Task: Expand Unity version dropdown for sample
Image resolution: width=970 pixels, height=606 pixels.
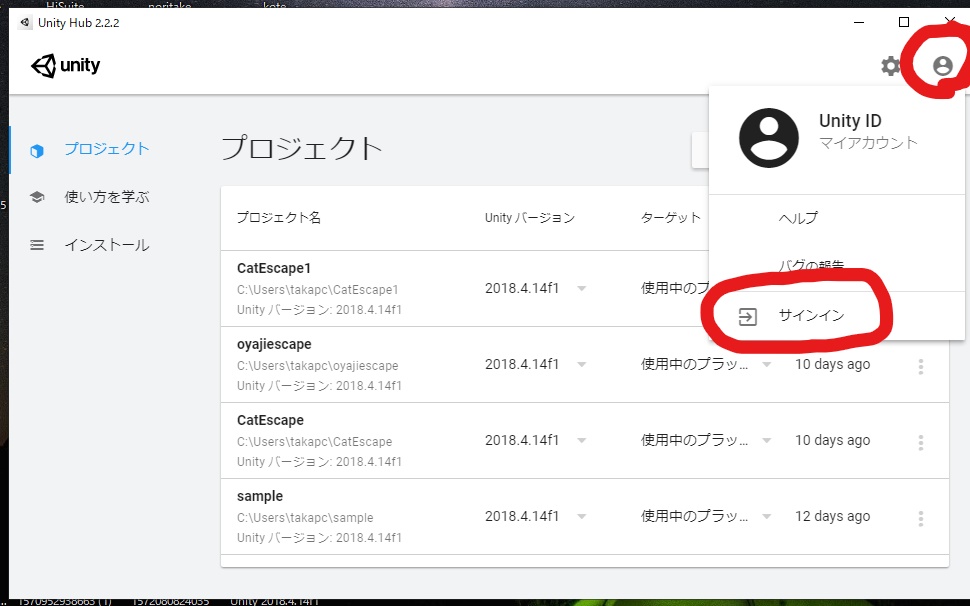Action: pyautogui.click(x=582, y=516)
